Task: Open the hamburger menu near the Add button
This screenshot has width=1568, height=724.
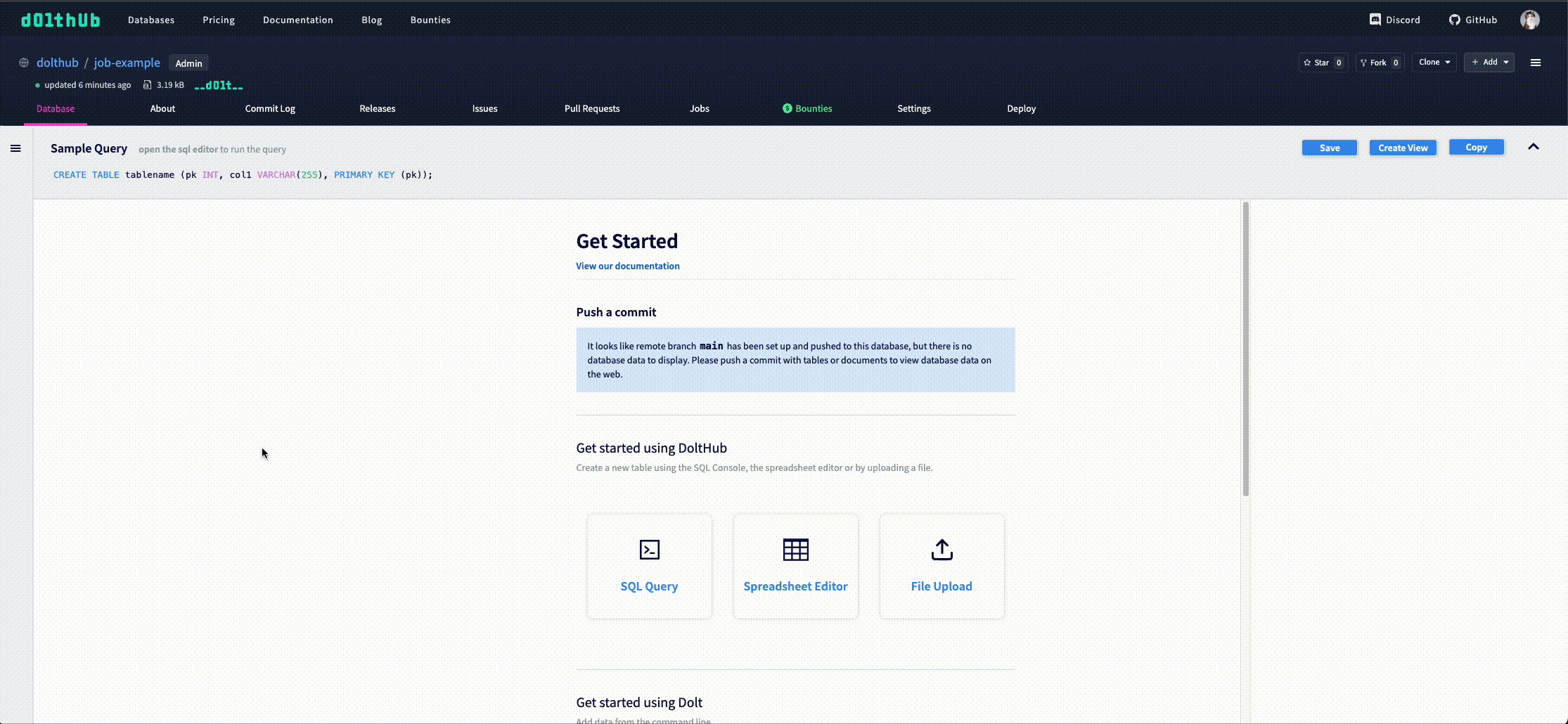Action: 1536,62
